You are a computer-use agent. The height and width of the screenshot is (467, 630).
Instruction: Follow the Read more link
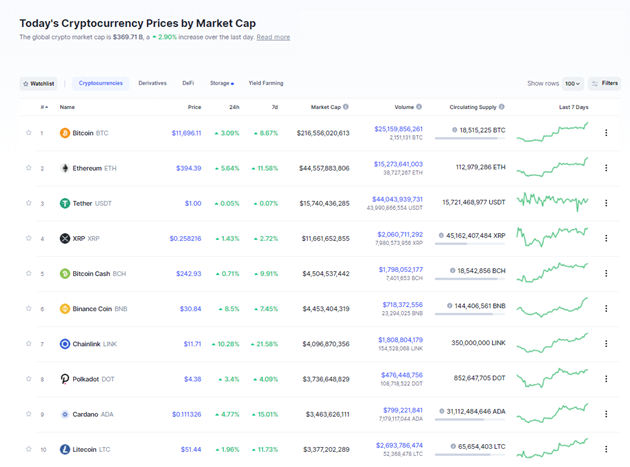tap(273, 37)
